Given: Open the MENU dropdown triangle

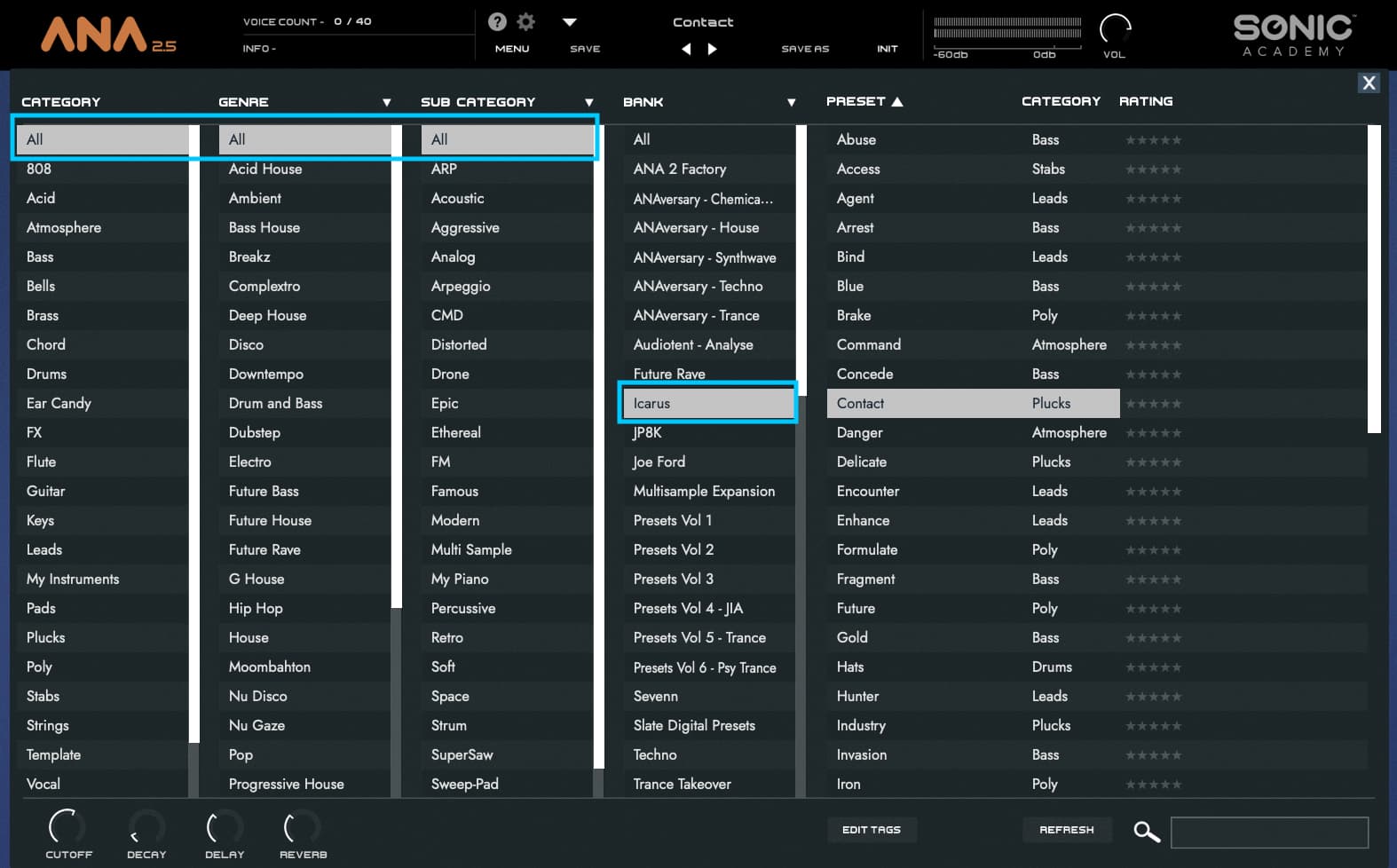Looking at the screenshot, I should click(570, 22).
